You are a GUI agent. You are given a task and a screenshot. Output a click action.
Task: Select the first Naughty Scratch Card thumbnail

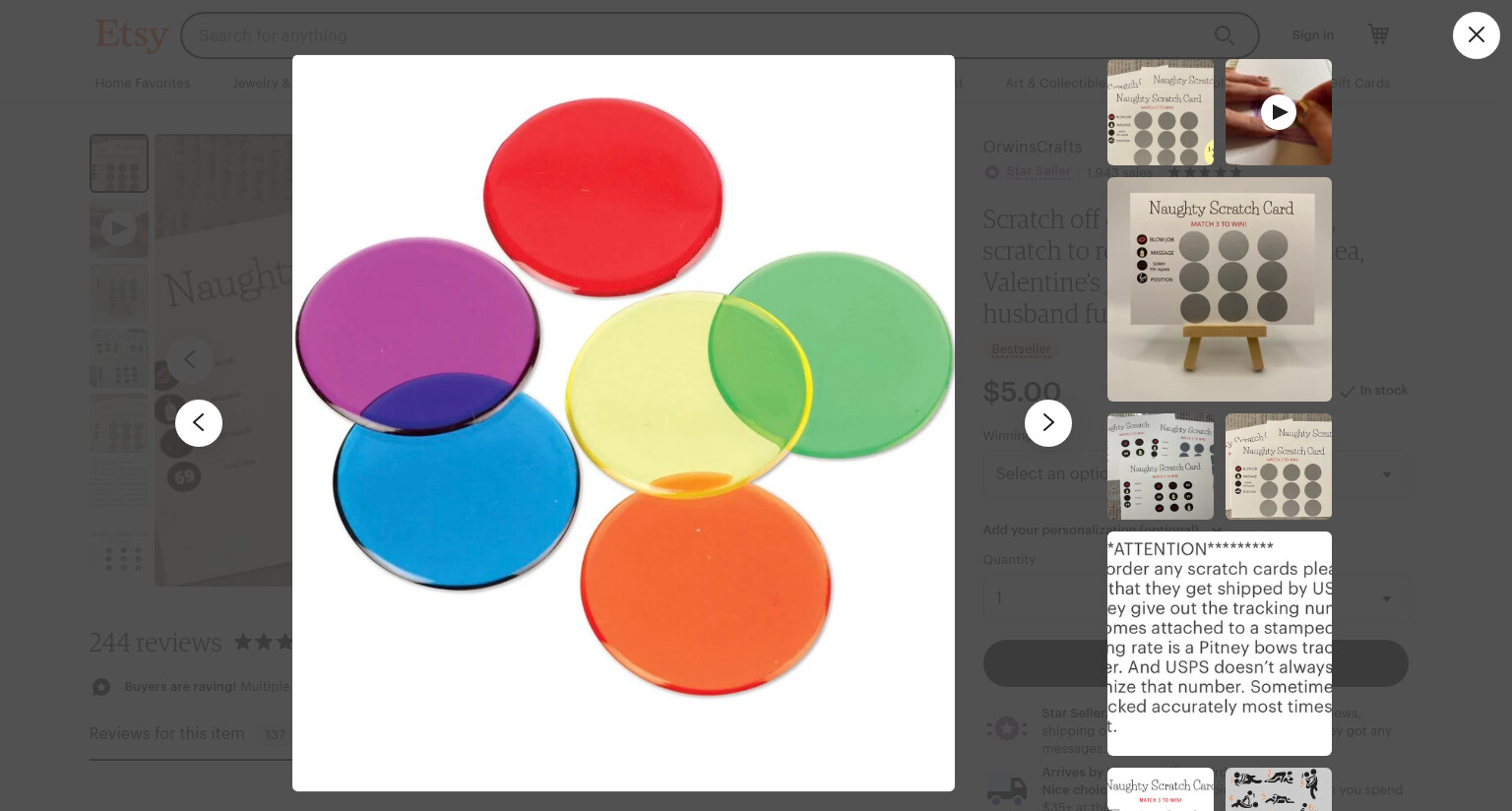click(x=1161, y=112)
